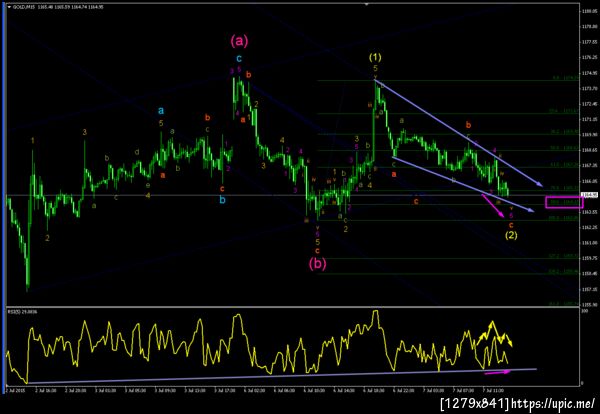
Task: Select the 2 Jul 2015 time axis label
Action: tap(15, 391)
